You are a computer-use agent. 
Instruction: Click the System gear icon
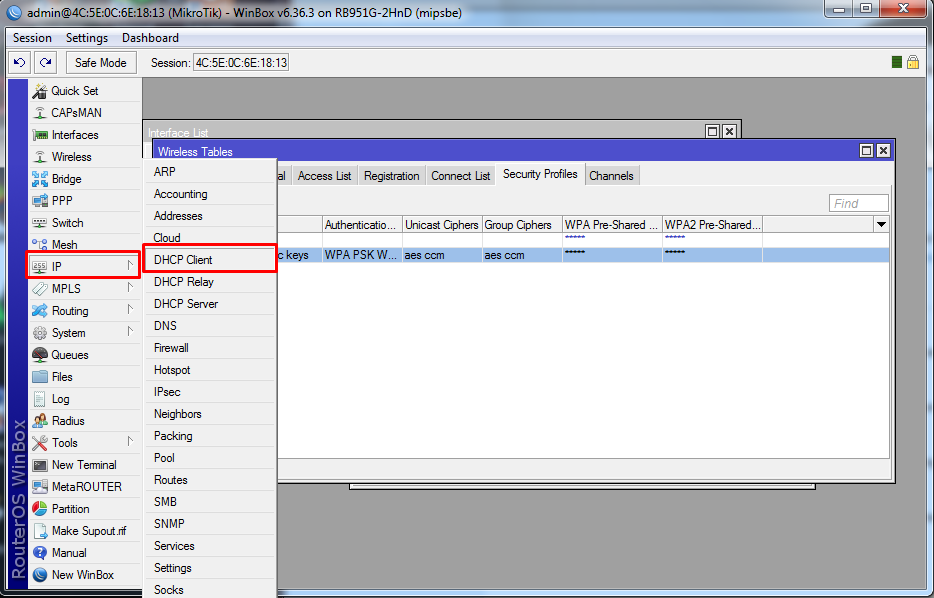(40, 333)
